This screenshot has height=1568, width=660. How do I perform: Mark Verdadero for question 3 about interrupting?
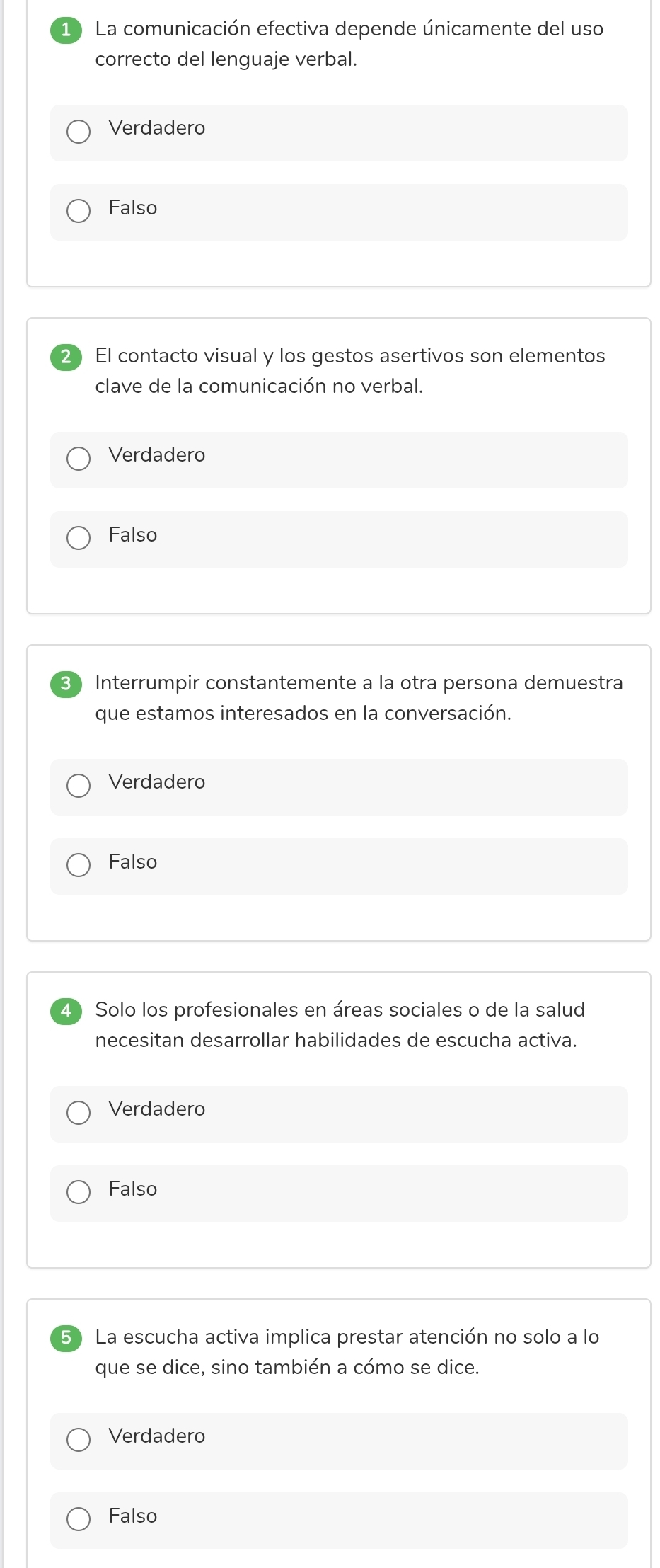(79, 786)
